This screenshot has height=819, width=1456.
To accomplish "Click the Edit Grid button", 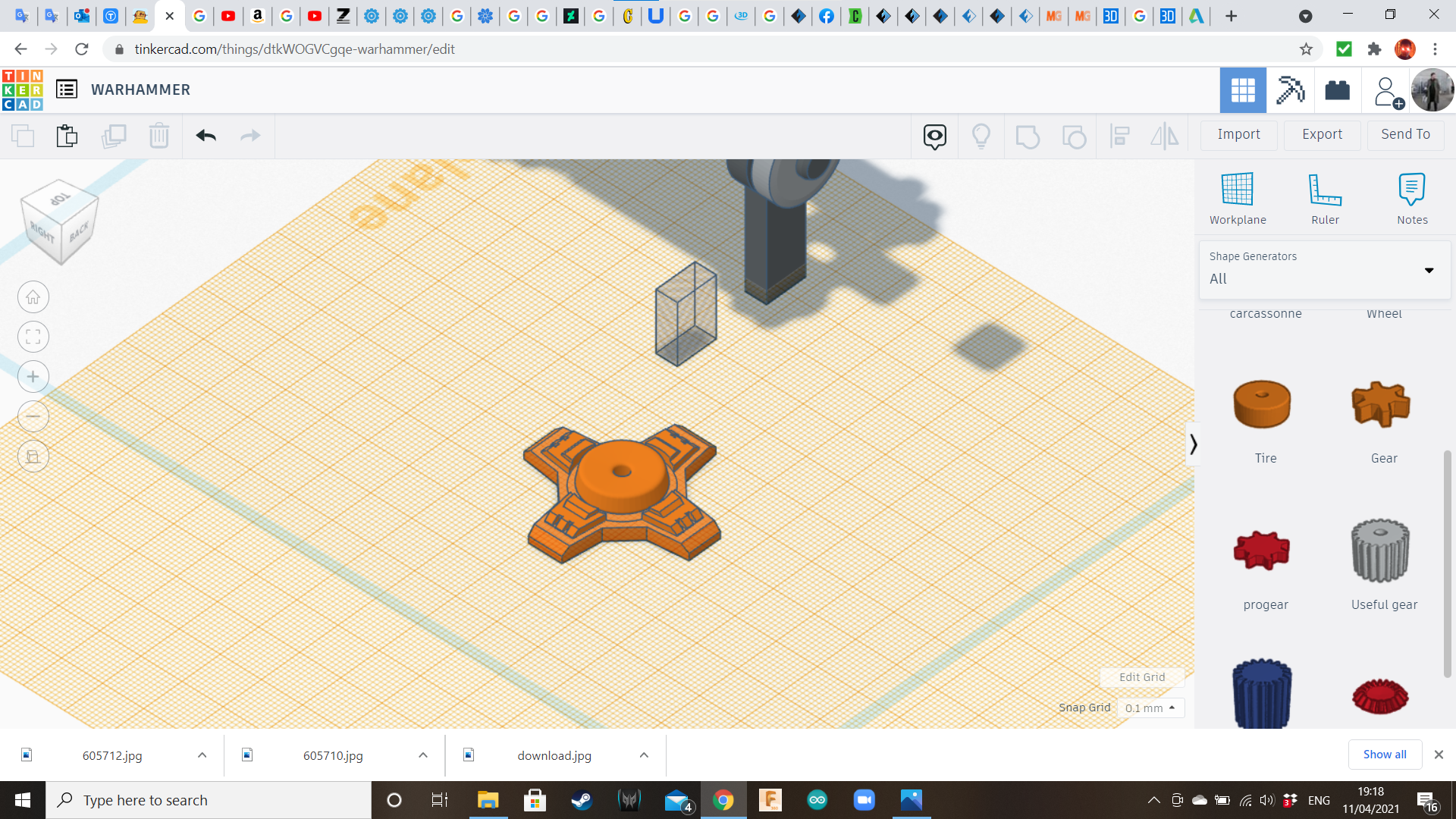I will point(1141,677).
